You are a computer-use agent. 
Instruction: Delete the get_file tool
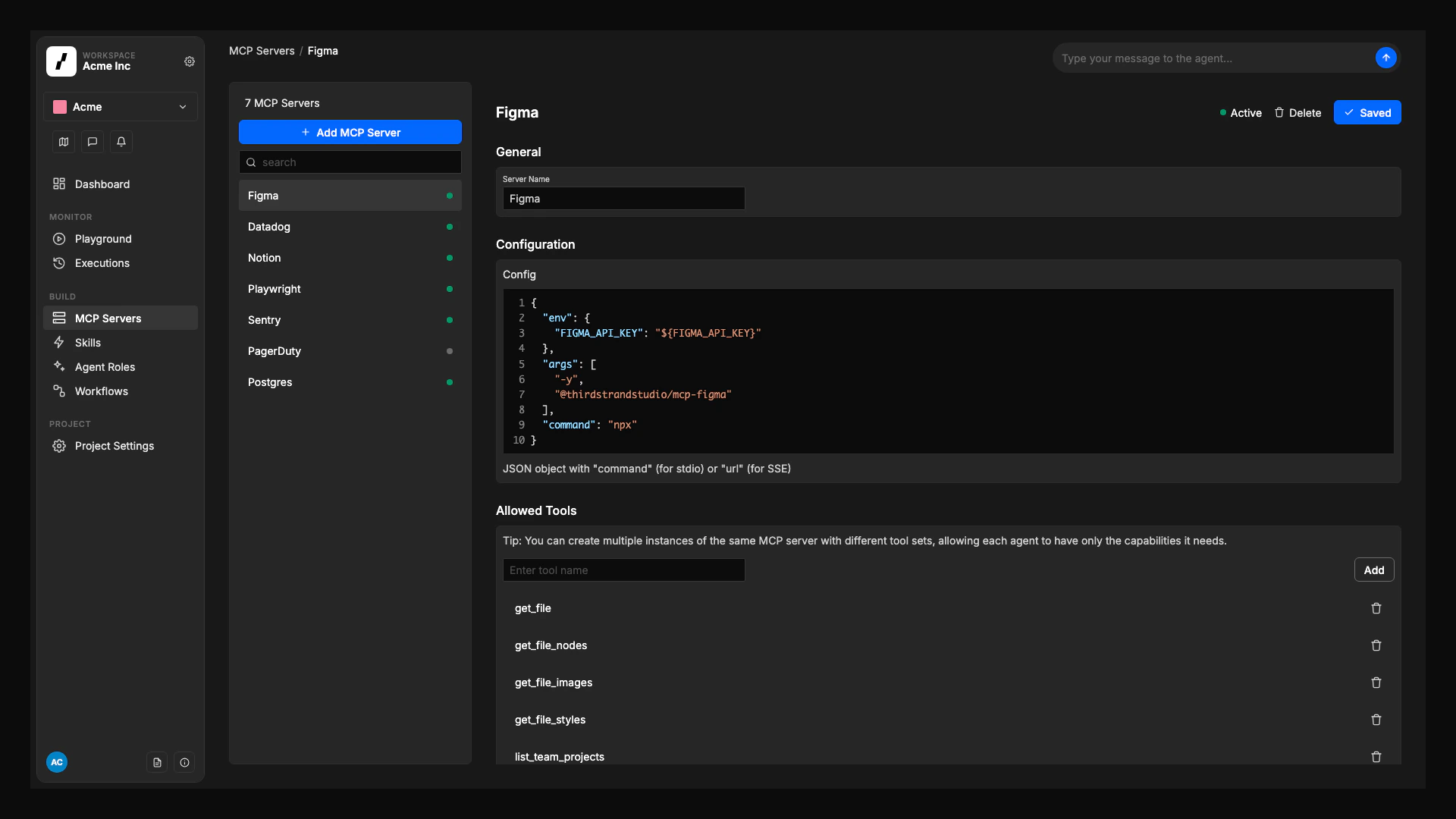pyautogui.click(x=1376, y=608)
